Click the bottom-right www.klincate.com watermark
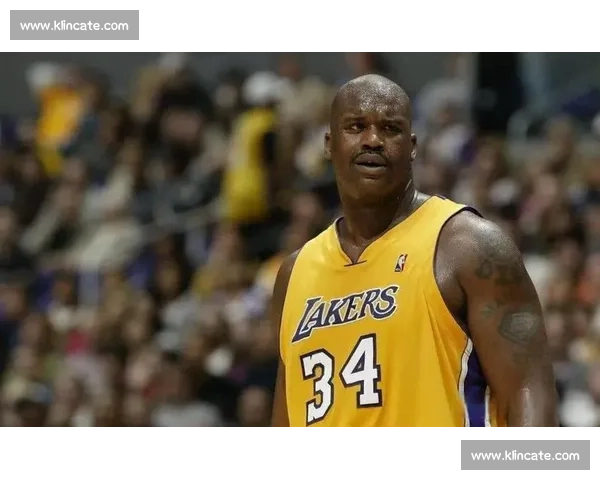Image resolution: width=600 pixels, height=480 pixels. pos(524,456)
